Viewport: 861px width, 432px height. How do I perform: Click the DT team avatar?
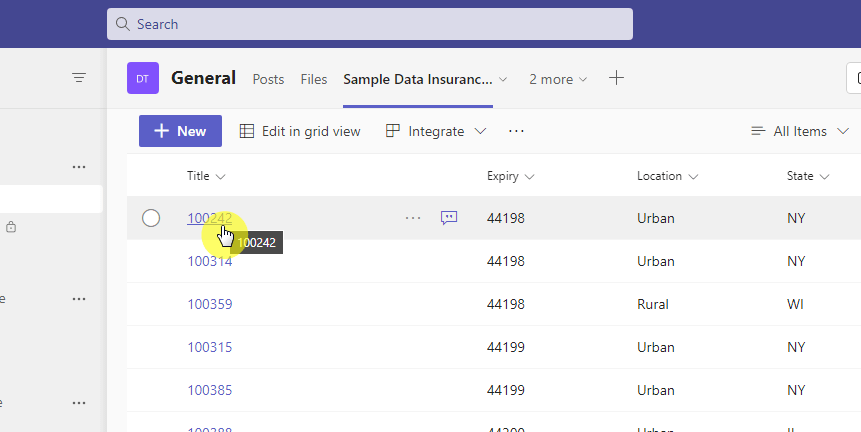click(143, 78)
